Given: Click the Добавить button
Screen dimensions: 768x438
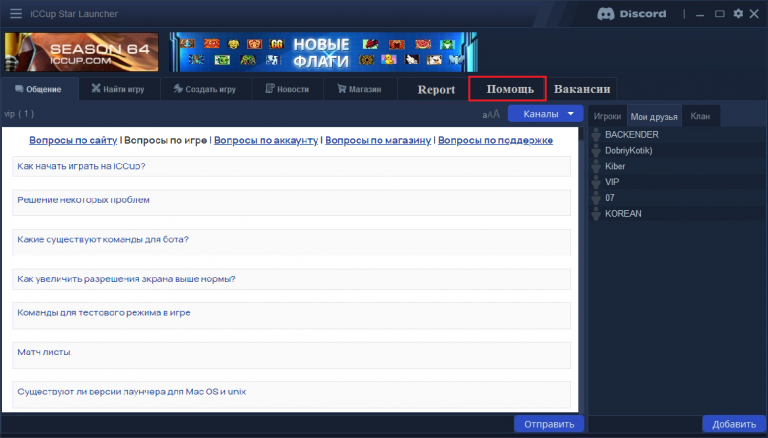Looking at the screenshot, I should click(x=734, y=424).
